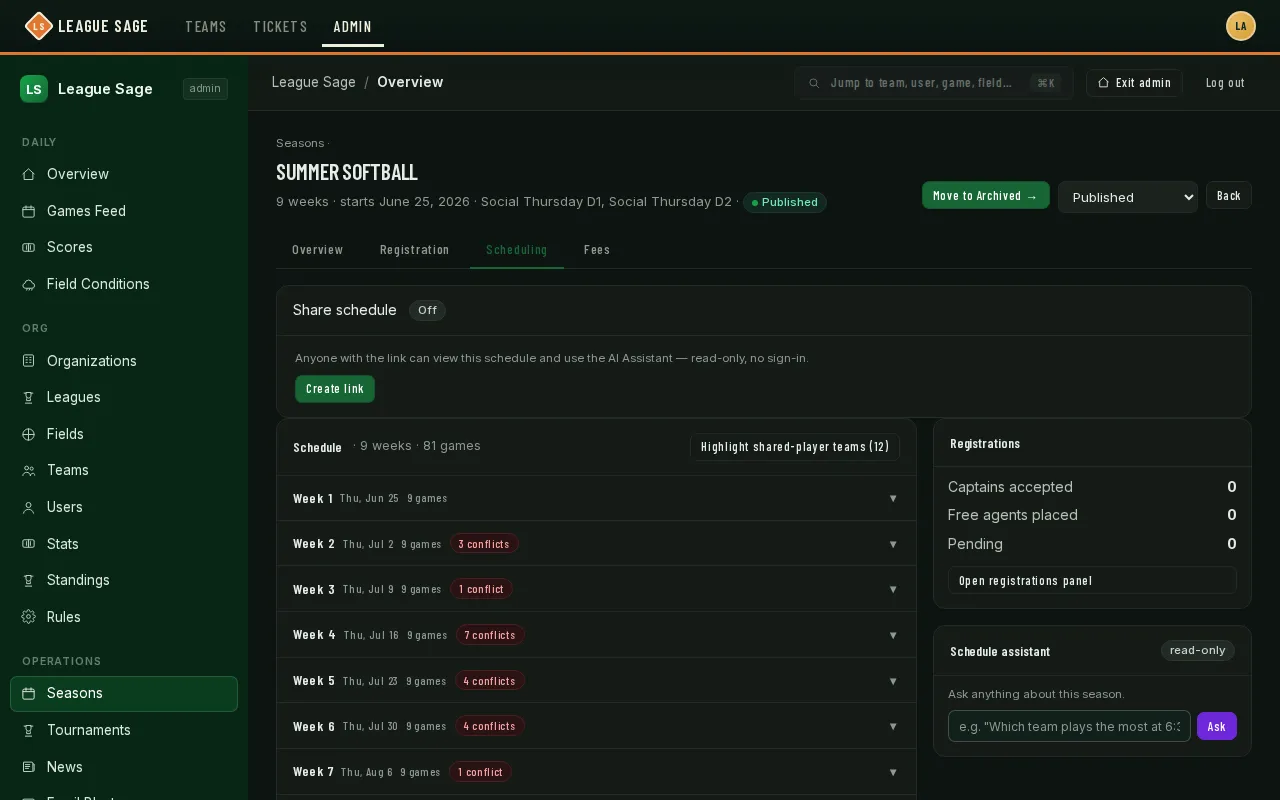Click the Exit admin button
This screenshot has height=800, width=1280.
click(1134, 83)
